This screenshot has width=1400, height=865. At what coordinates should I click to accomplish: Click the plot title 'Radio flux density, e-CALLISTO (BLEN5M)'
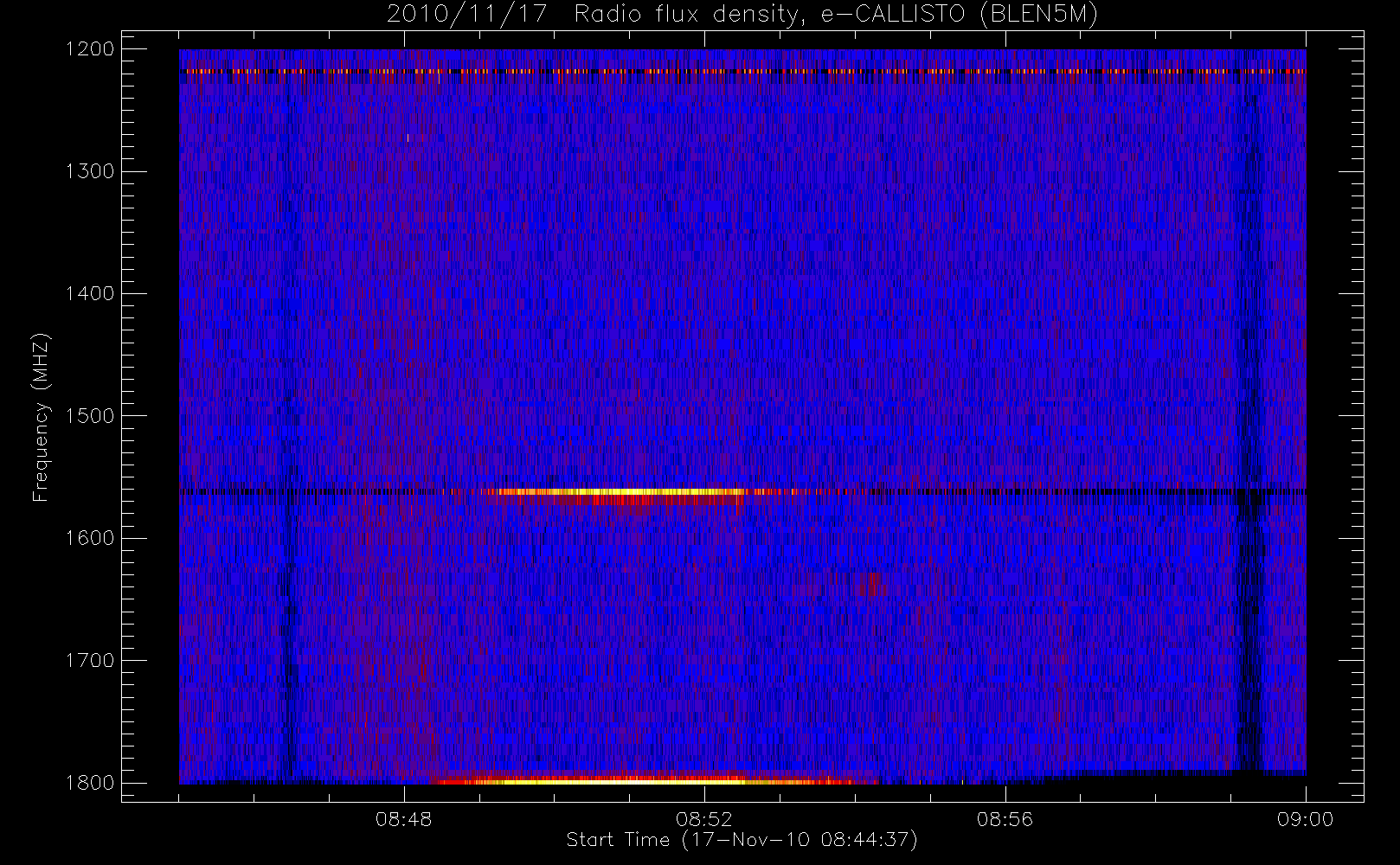tap(836, 15)
